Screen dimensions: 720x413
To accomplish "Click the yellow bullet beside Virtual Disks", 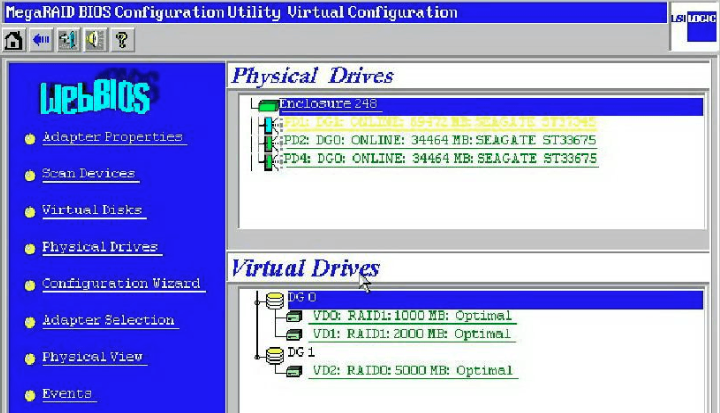I will pos(30,212).
